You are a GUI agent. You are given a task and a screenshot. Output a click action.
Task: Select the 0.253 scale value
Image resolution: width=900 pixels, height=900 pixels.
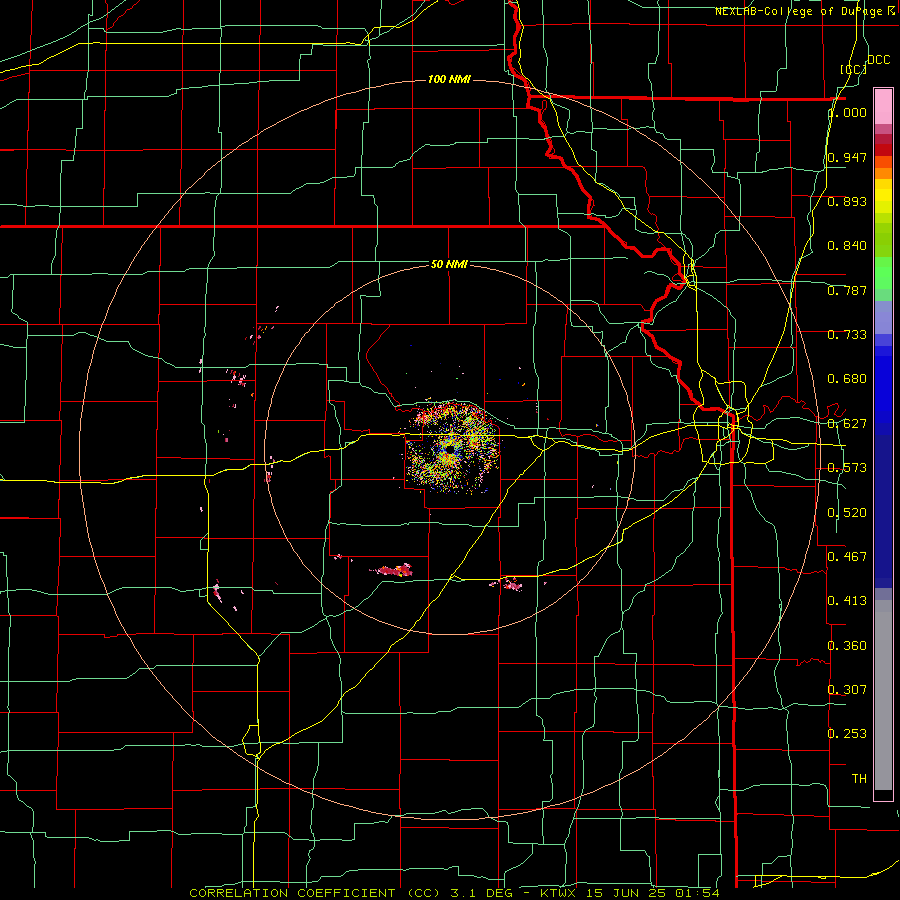pyautogui.click(x=847, y=734)
